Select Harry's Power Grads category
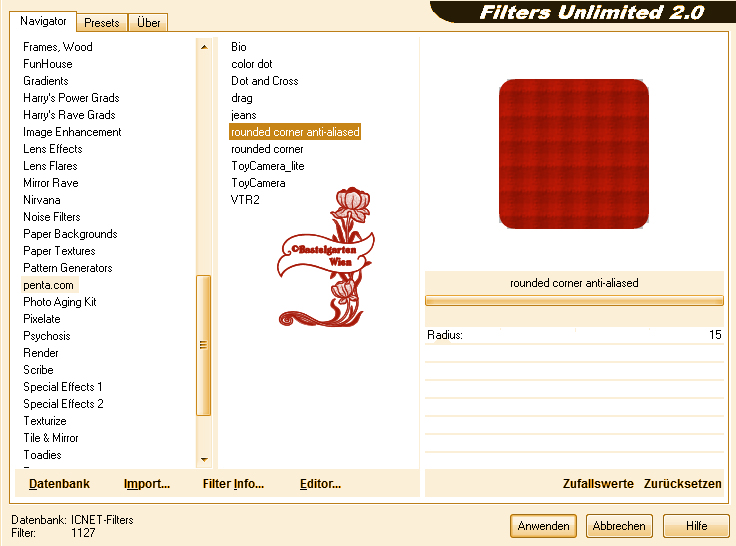 coord(71,98)
